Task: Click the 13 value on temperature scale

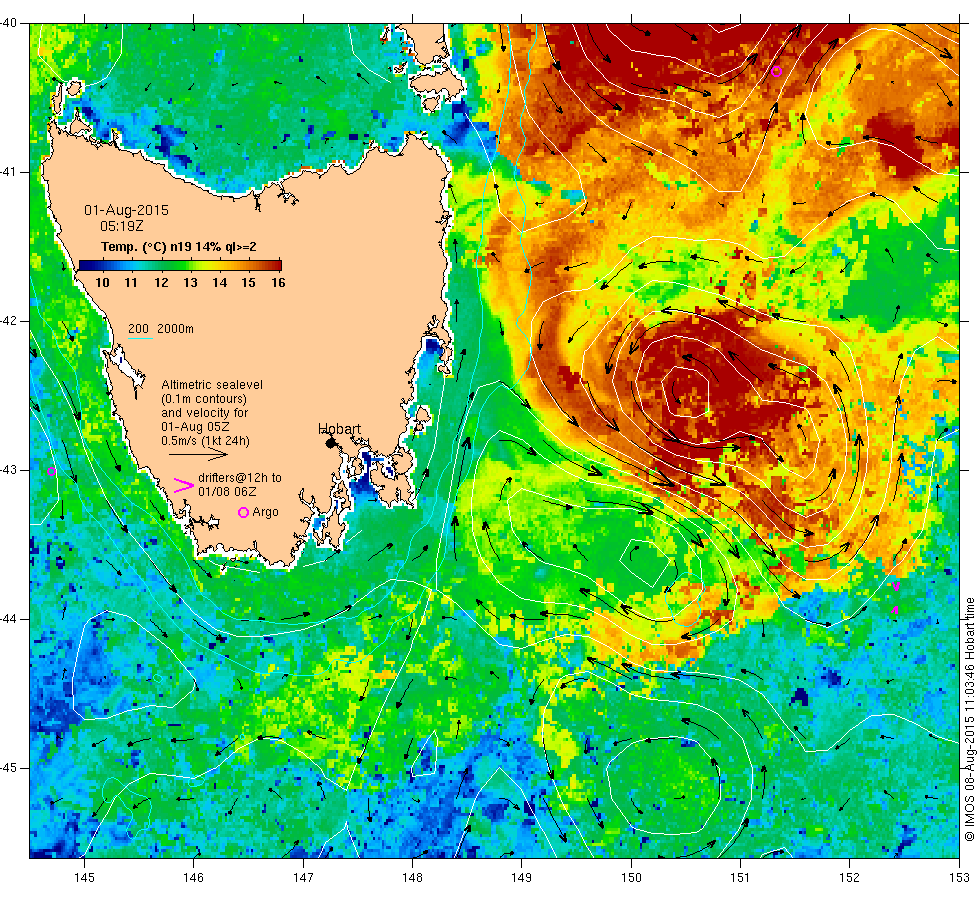Action: point(191,282)
